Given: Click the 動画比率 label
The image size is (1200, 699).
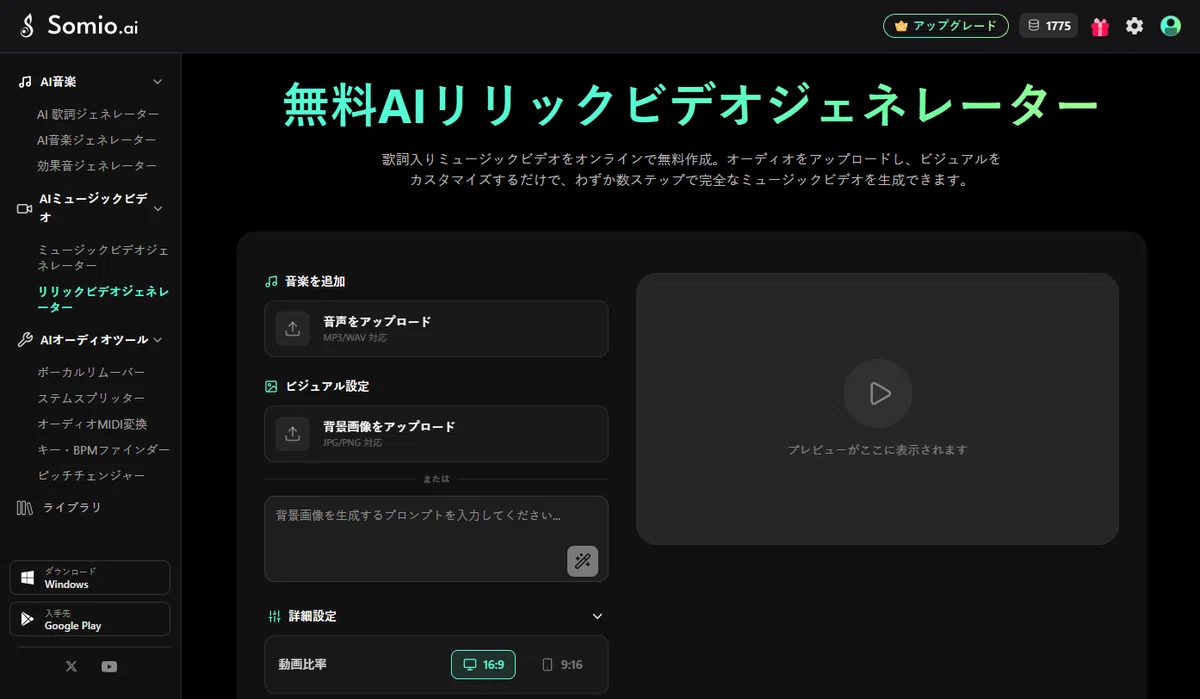Looking at the screenshot, I should pos(303,665).
